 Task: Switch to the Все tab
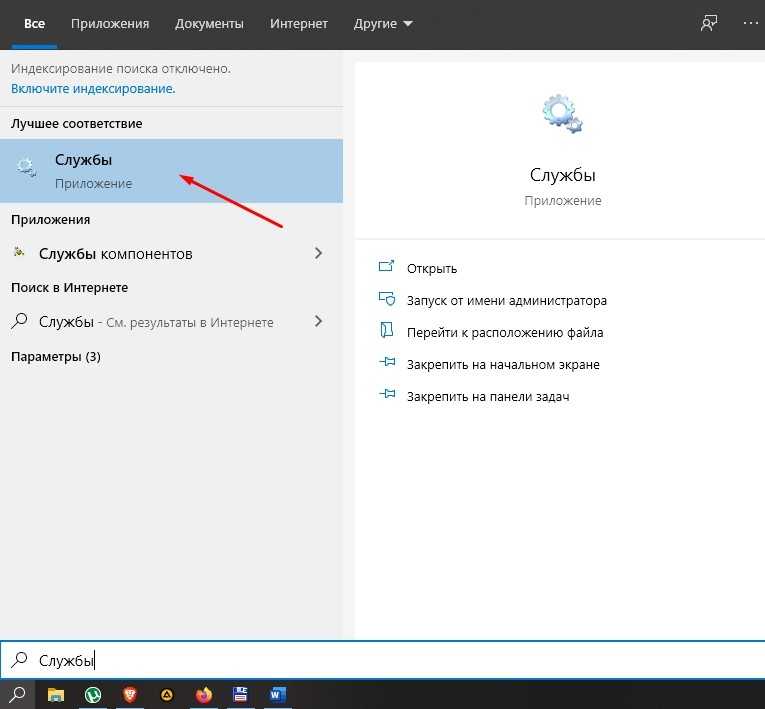point(34,23)
